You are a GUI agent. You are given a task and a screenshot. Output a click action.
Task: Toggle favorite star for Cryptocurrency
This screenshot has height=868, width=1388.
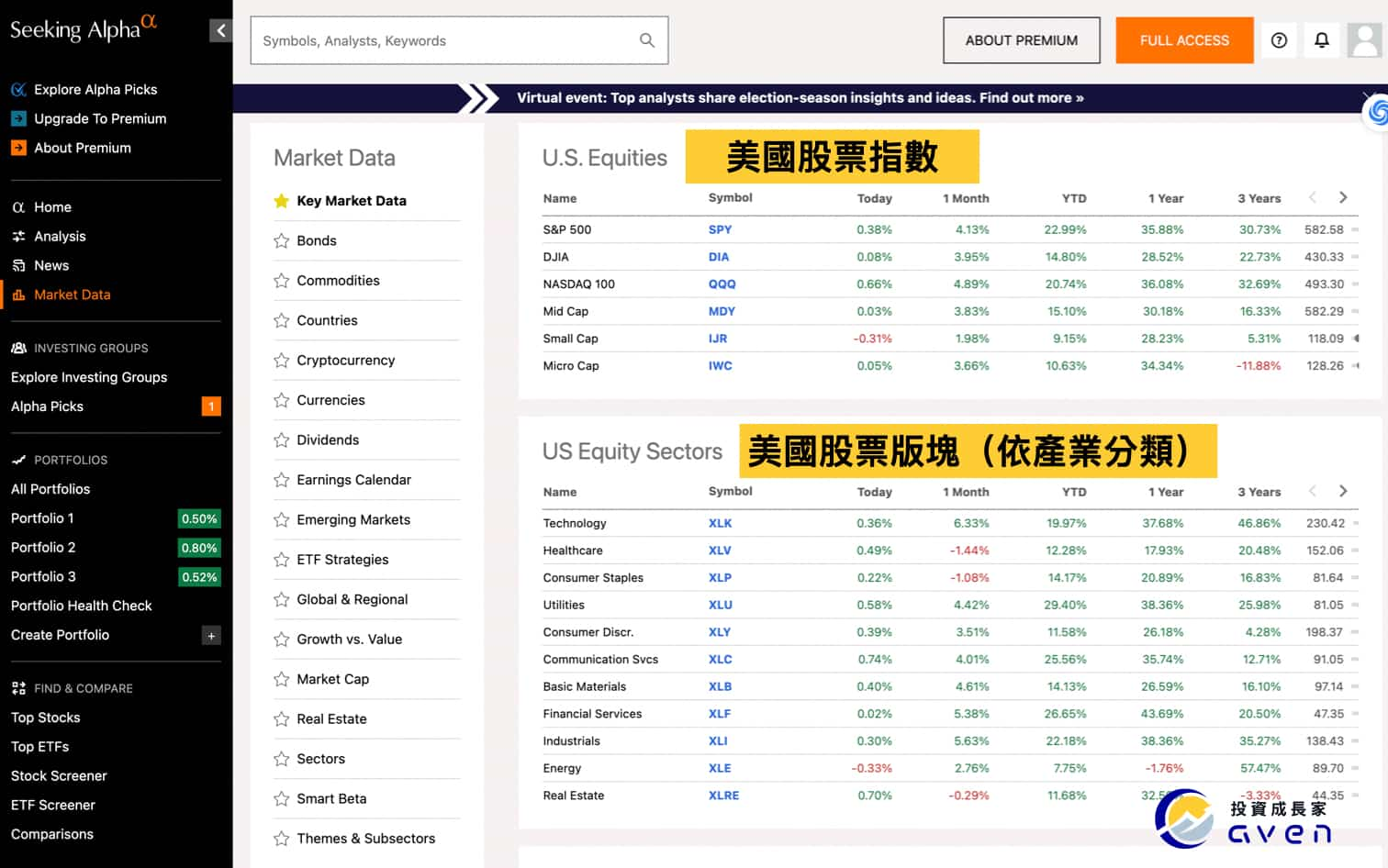coord(281,361)
